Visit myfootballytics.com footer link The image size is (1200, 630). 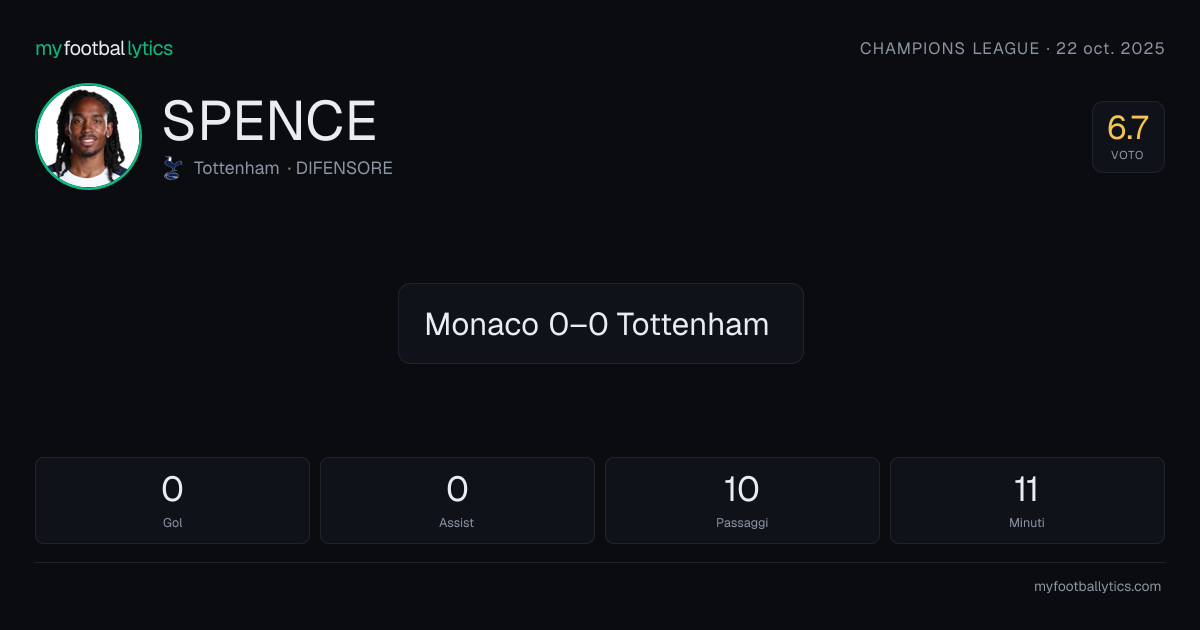1097,587
